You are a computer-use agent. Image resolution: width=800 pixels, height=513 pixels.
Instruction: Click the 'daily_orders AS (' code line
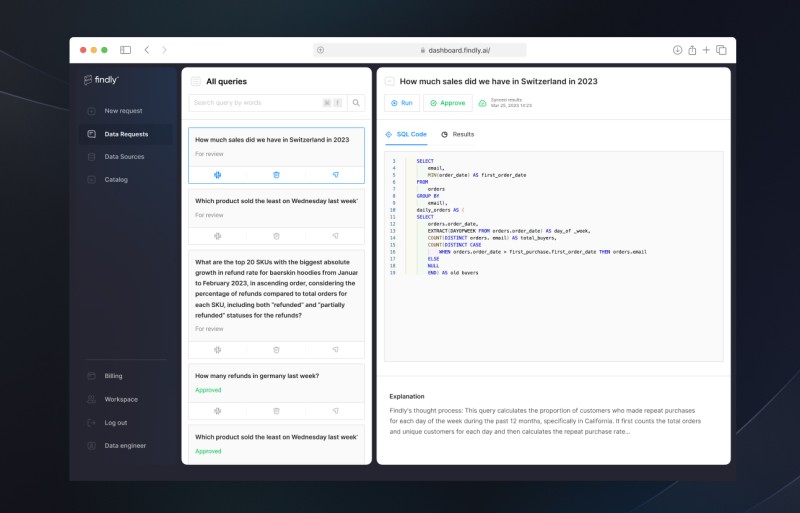[440, 210]
